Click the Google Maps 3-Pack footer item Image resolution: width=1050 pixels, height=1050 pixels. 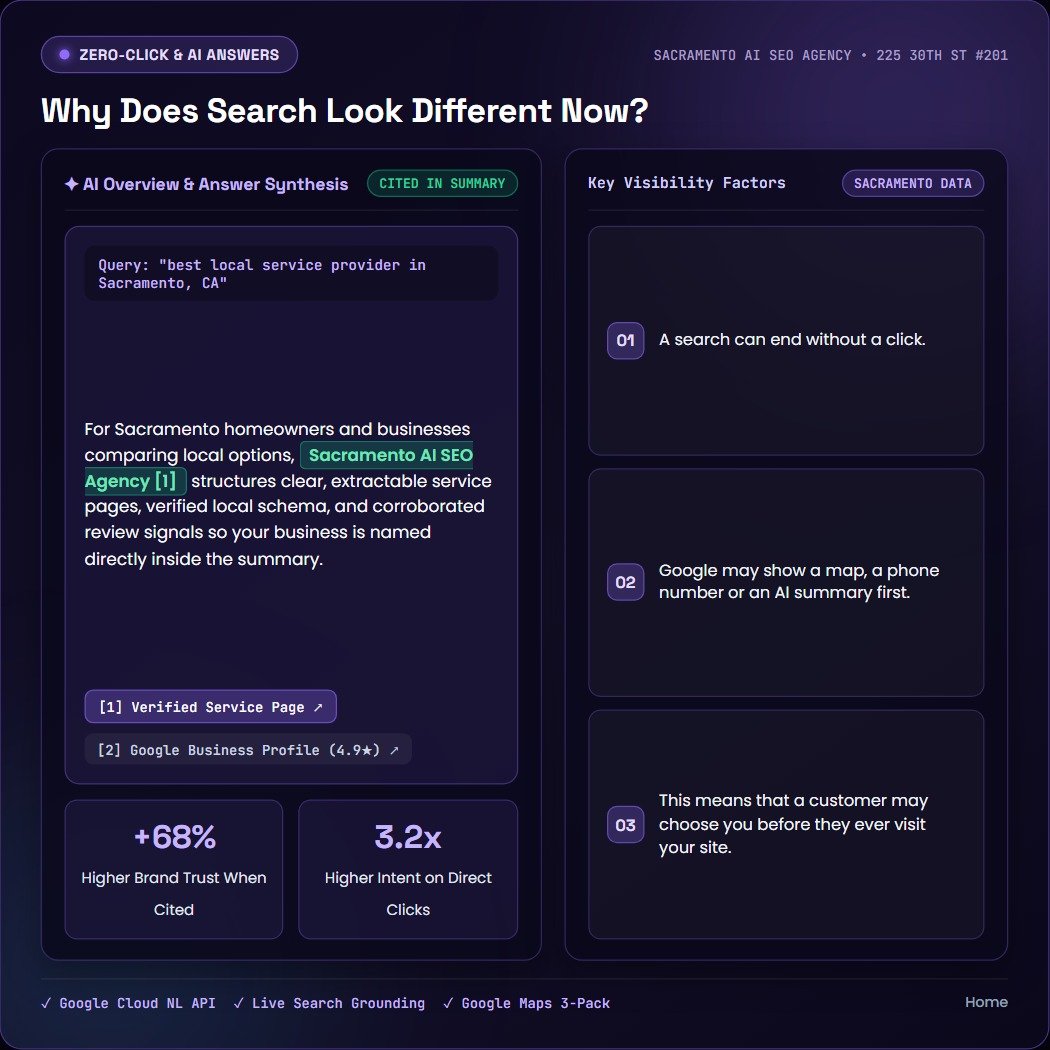click(526, 1003)
